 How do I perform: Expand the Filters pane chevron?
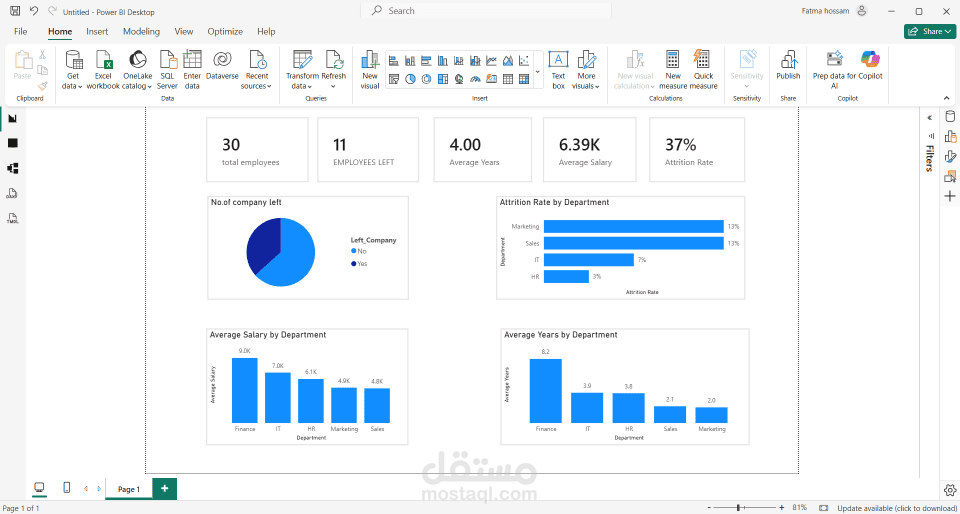(x=929, y=118)
